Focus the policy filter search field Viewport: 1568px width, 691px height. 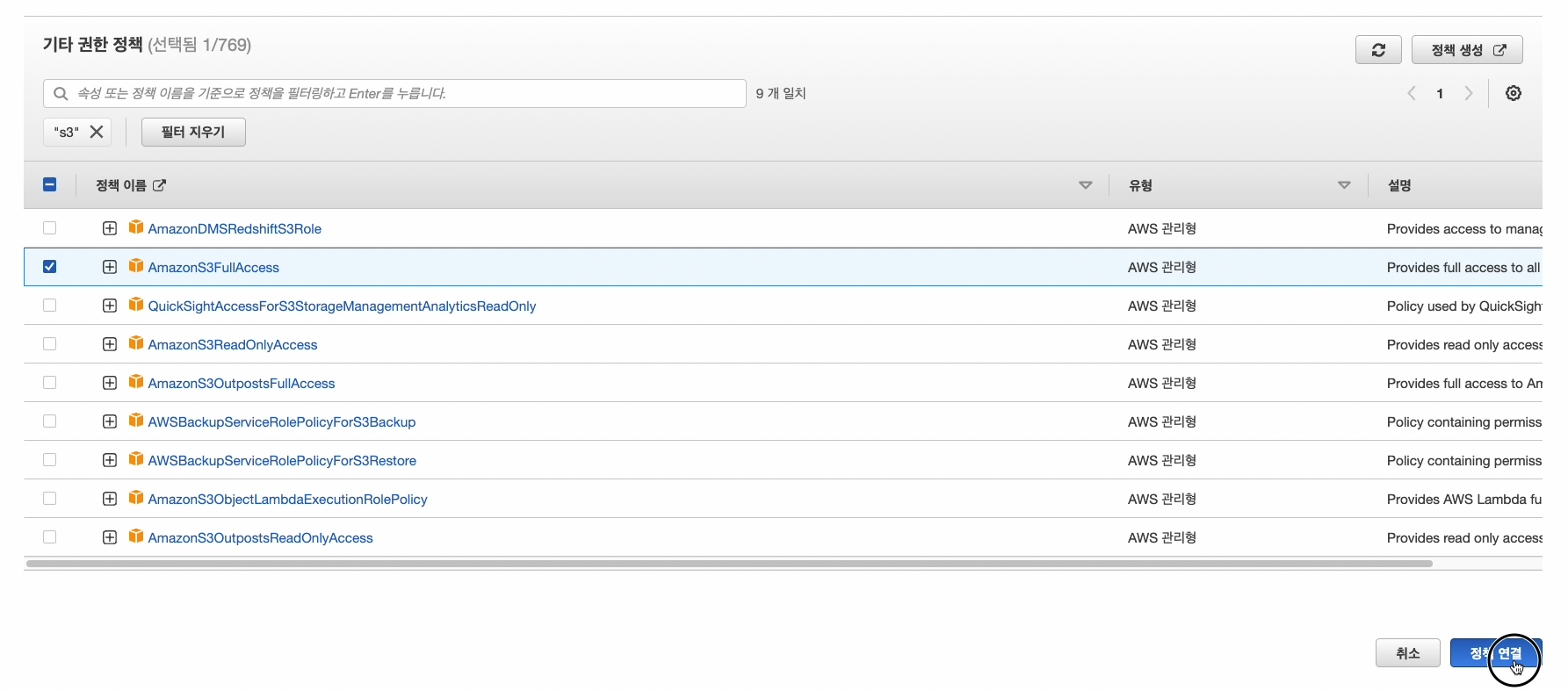pos(394,93)
